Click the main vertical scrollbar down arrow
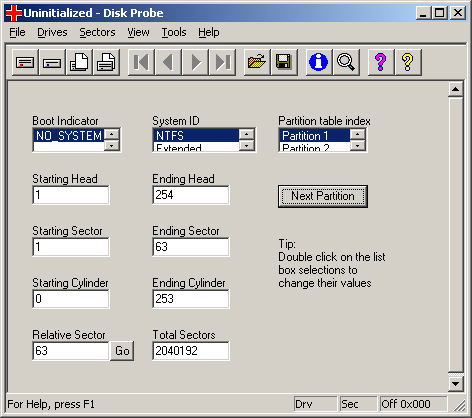 tap(455, 384)
